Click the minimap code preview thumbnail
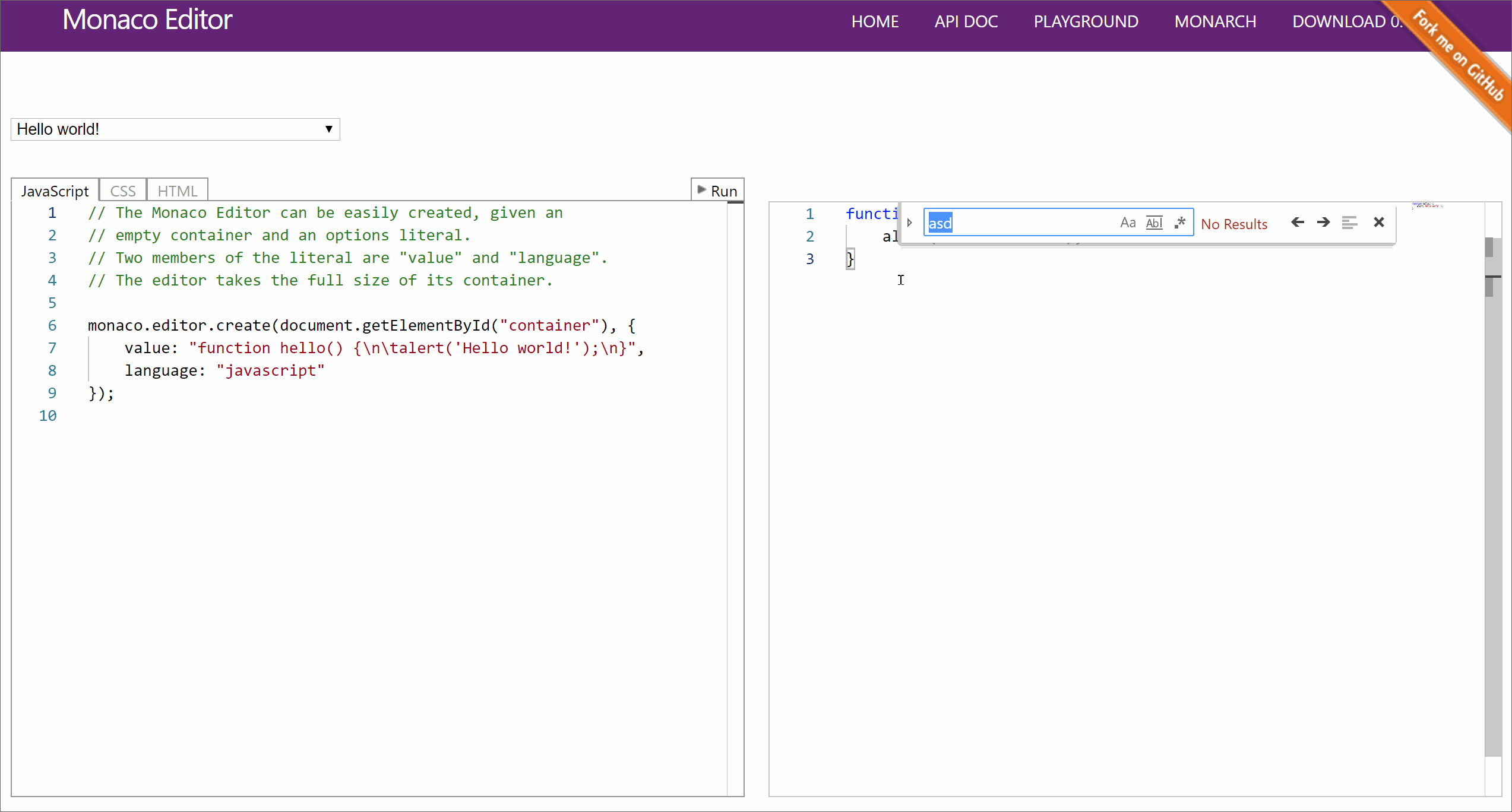Image resolution: width=1512 pixels, height=812 pixels. 1427,205
